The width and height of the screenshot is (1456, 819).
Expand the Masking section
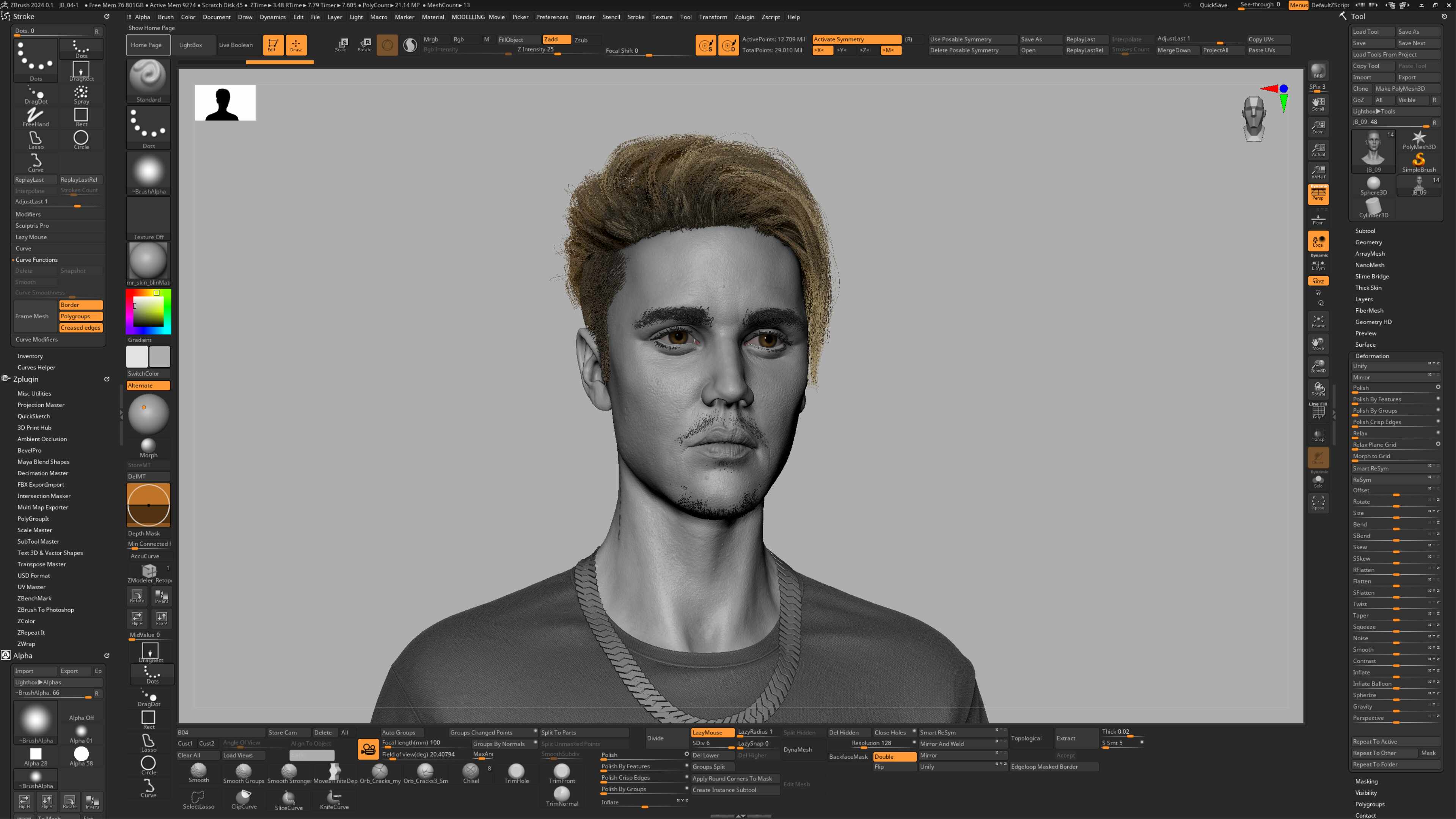(1366, 781)
